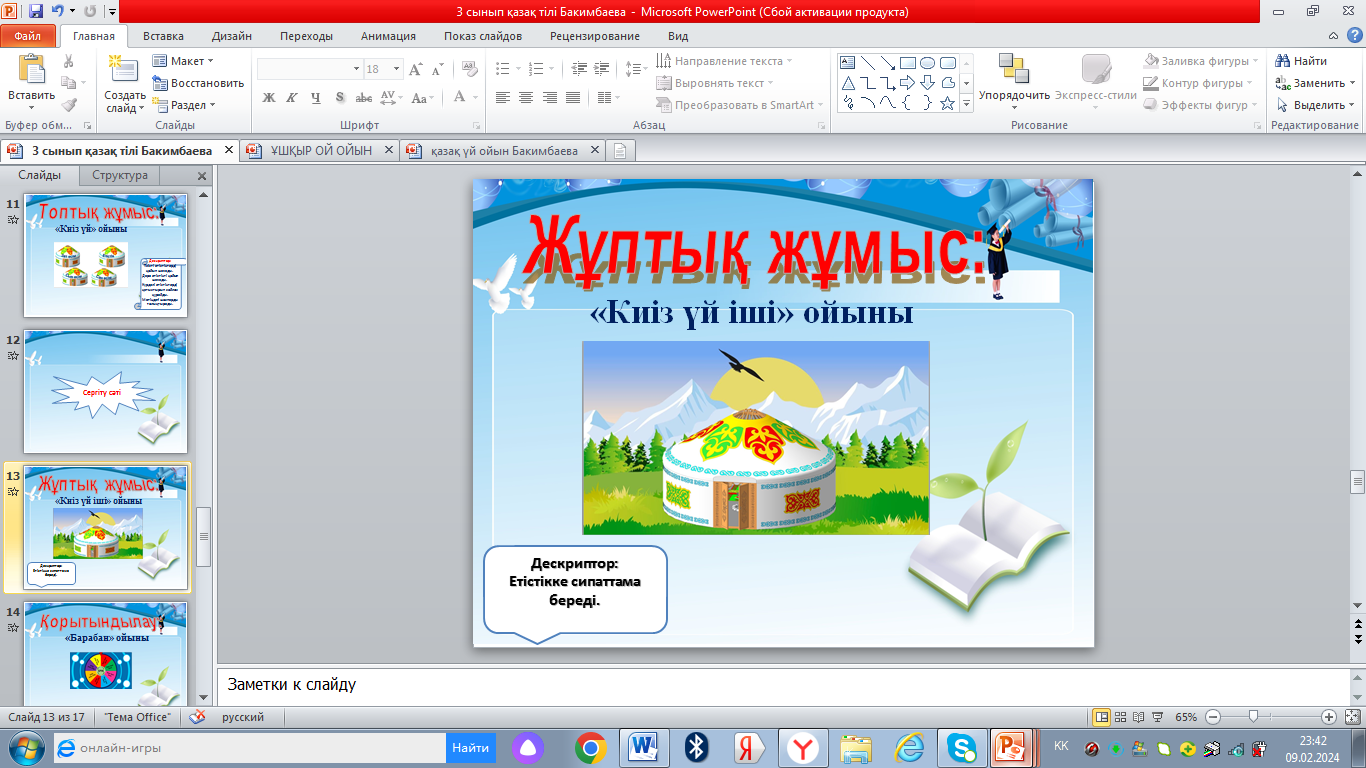Viewport: 1366px width, 768px height.
Task: Toggle italic formatting button К
Action: 292,98
